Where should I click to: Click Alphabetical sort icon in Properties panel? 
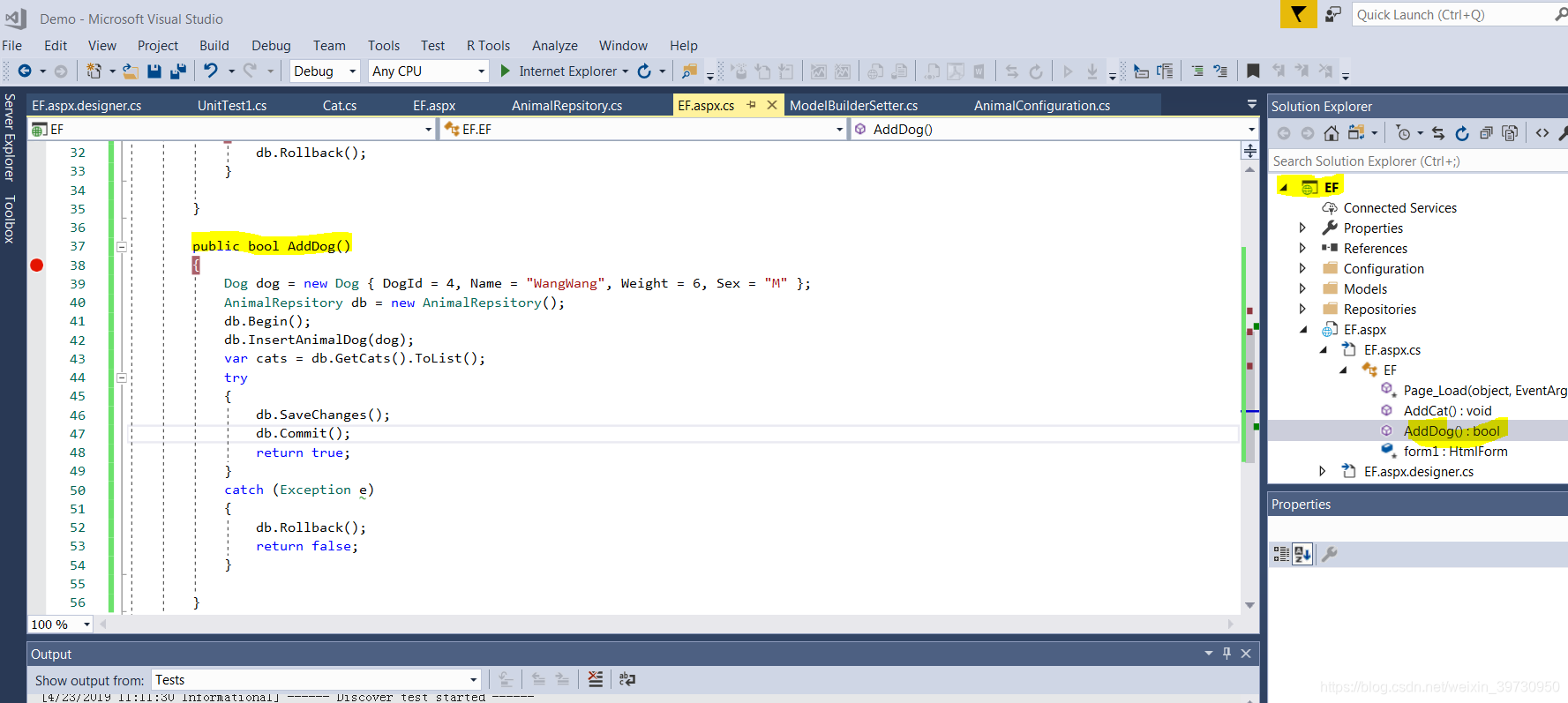pos(1302,554)
